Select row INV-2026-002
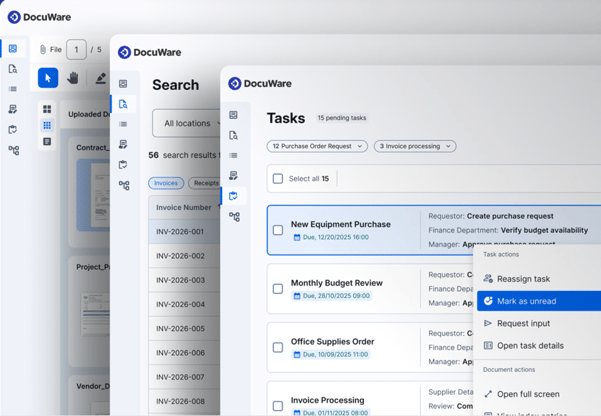This screenshot has width=601, height=416. tap(184, 256)
